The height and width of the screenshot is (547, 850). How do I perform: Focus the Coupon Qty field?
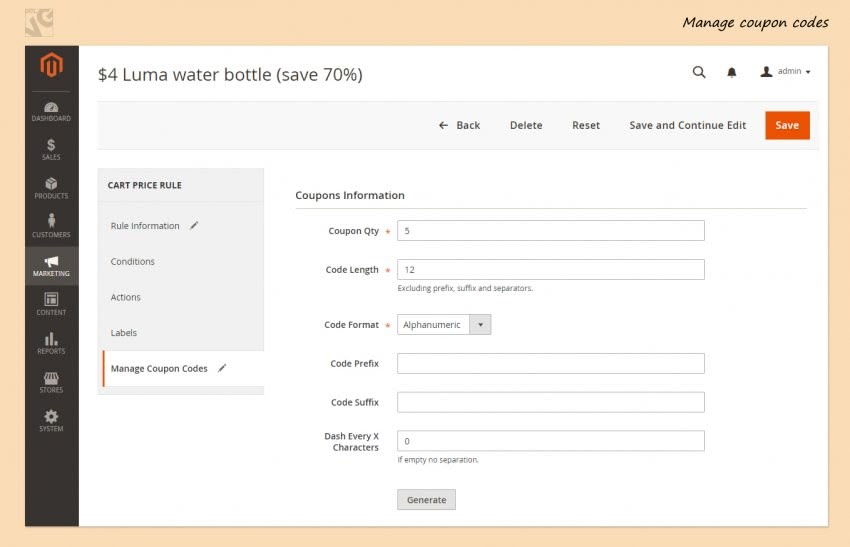551,231
